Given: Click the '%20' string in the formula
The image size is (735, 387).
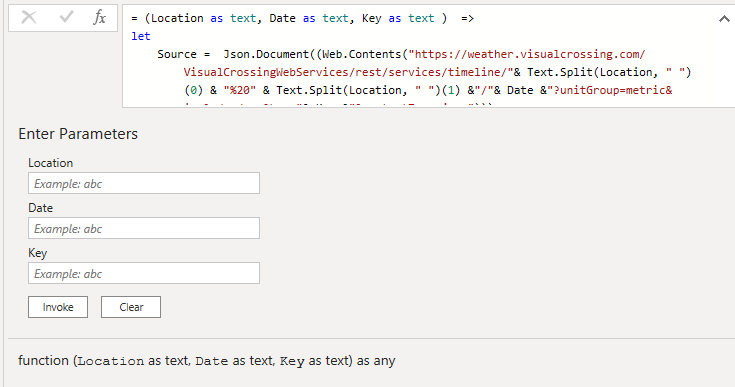Looking at the screenshot, I should click(240, 90).
